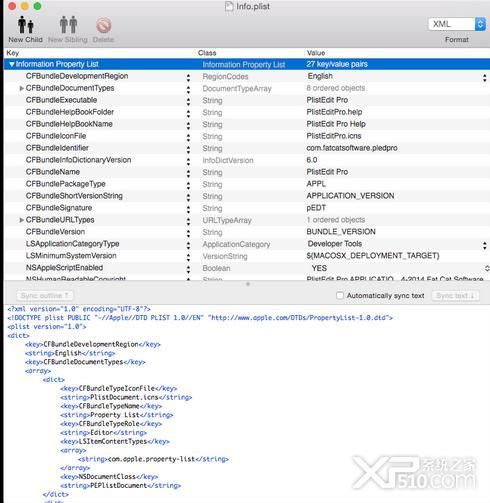The height and width of the screenshot is (503, 490).
Task: Click the value pEDT
Action: [316, 208]
